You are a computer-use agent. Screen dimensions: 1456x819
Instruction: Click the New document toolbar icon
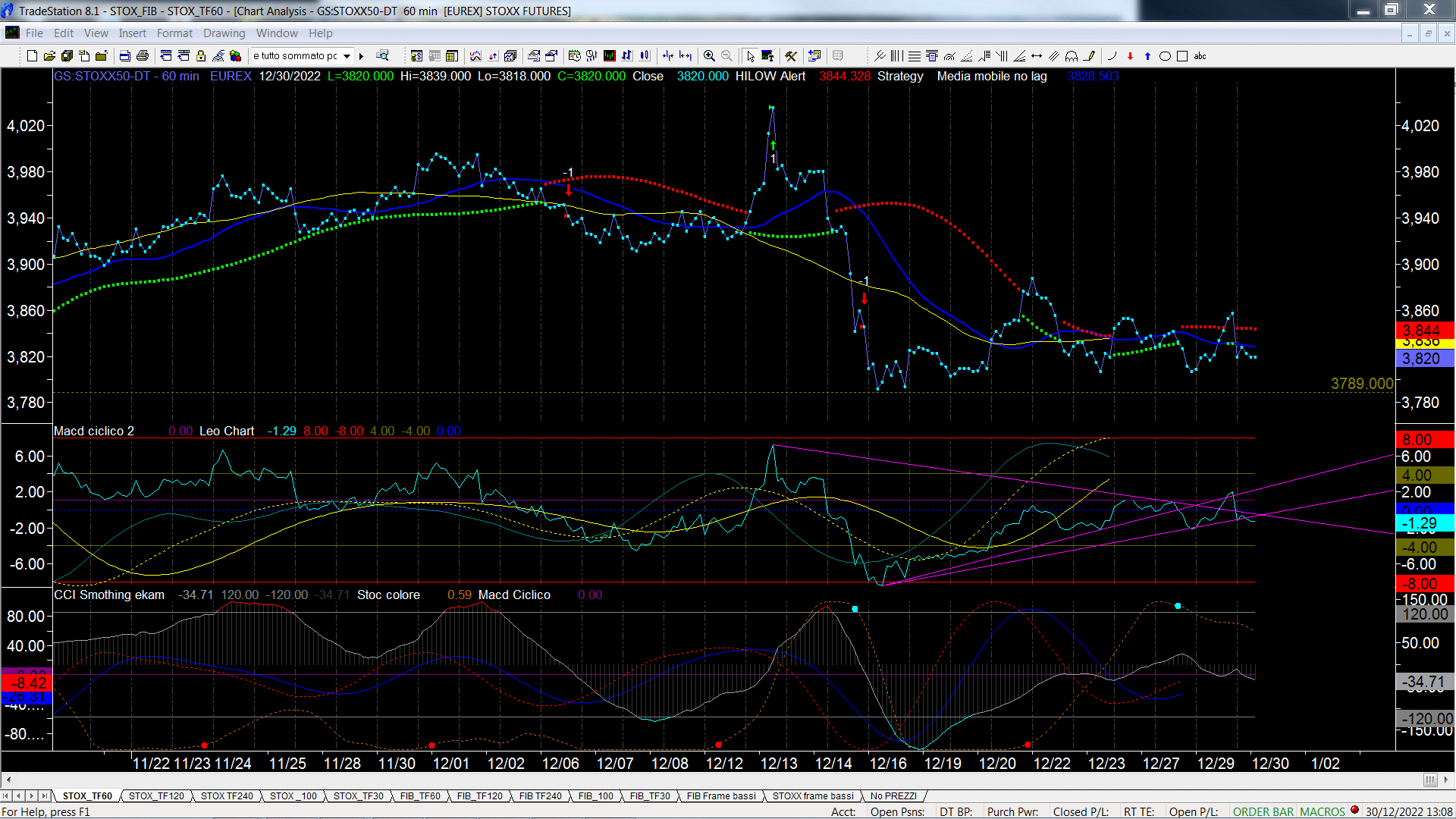pos(32,56)
